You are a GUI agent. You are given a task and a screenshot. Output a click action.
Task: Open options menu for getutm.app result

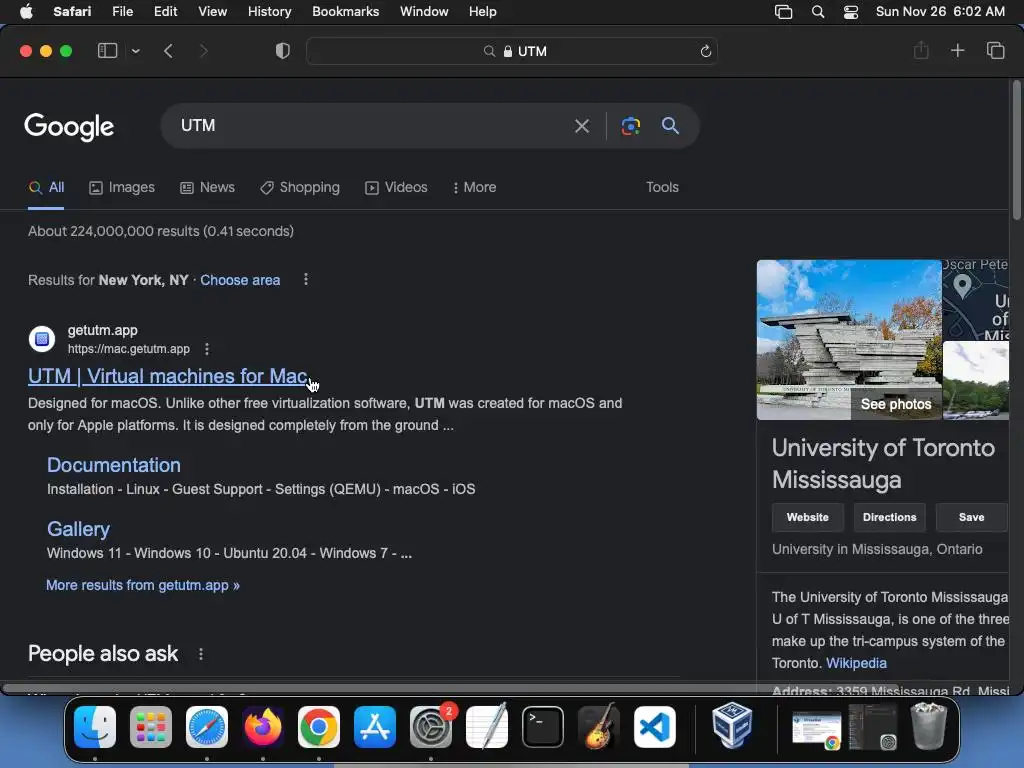tap(207, 349)
